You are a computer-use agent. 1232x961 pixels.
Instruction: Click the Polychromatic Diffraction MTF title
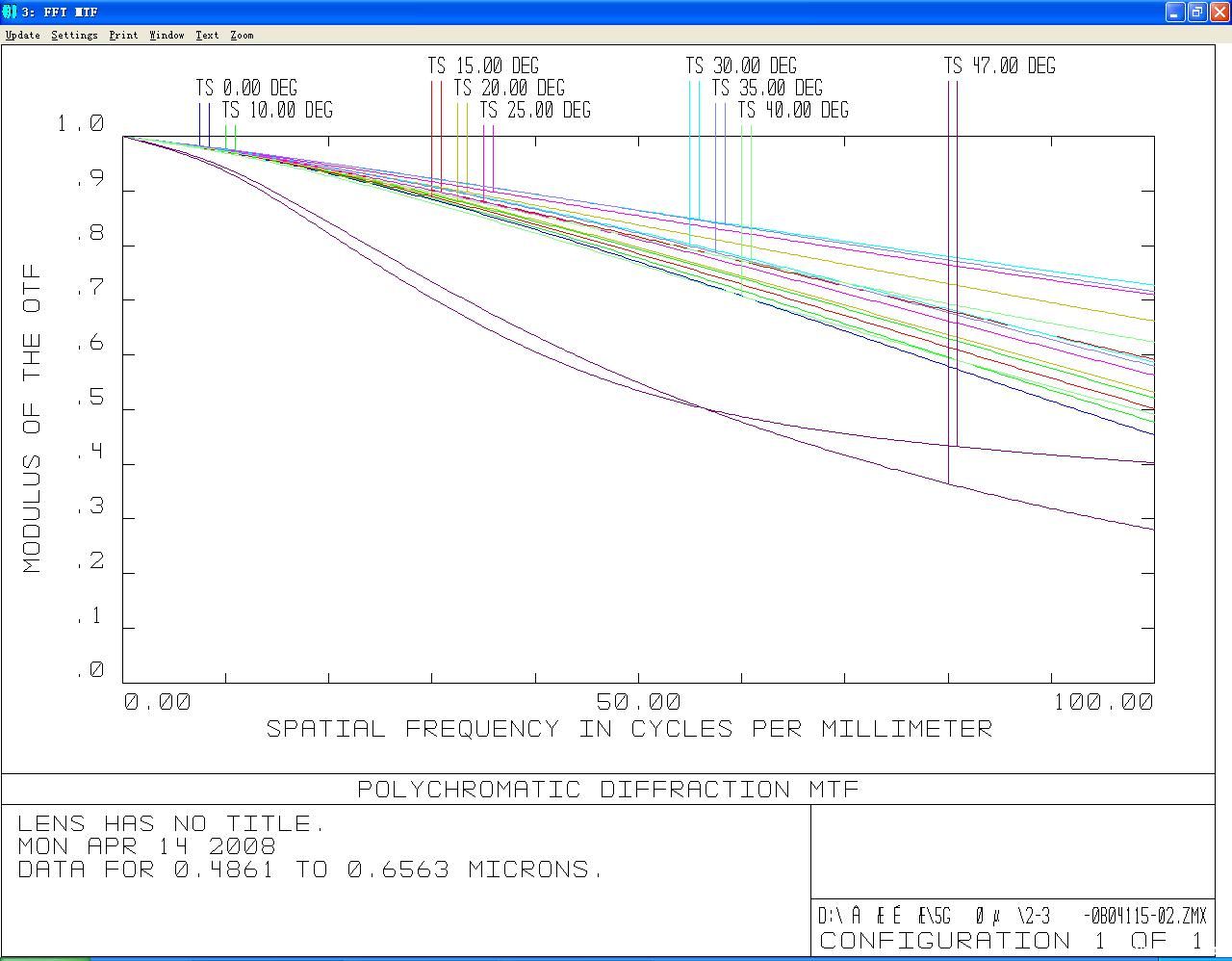coord(608,790)
